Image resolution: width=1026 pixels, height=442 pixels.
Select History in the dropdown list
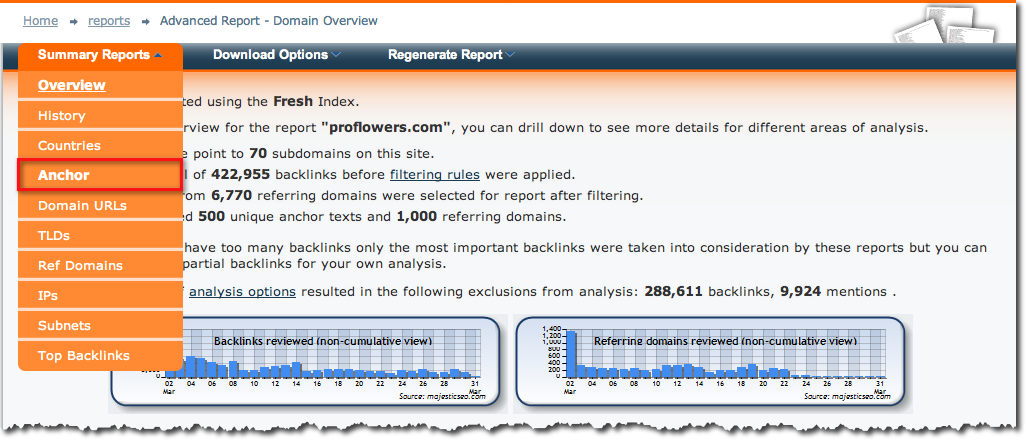(x=62, y=116)
